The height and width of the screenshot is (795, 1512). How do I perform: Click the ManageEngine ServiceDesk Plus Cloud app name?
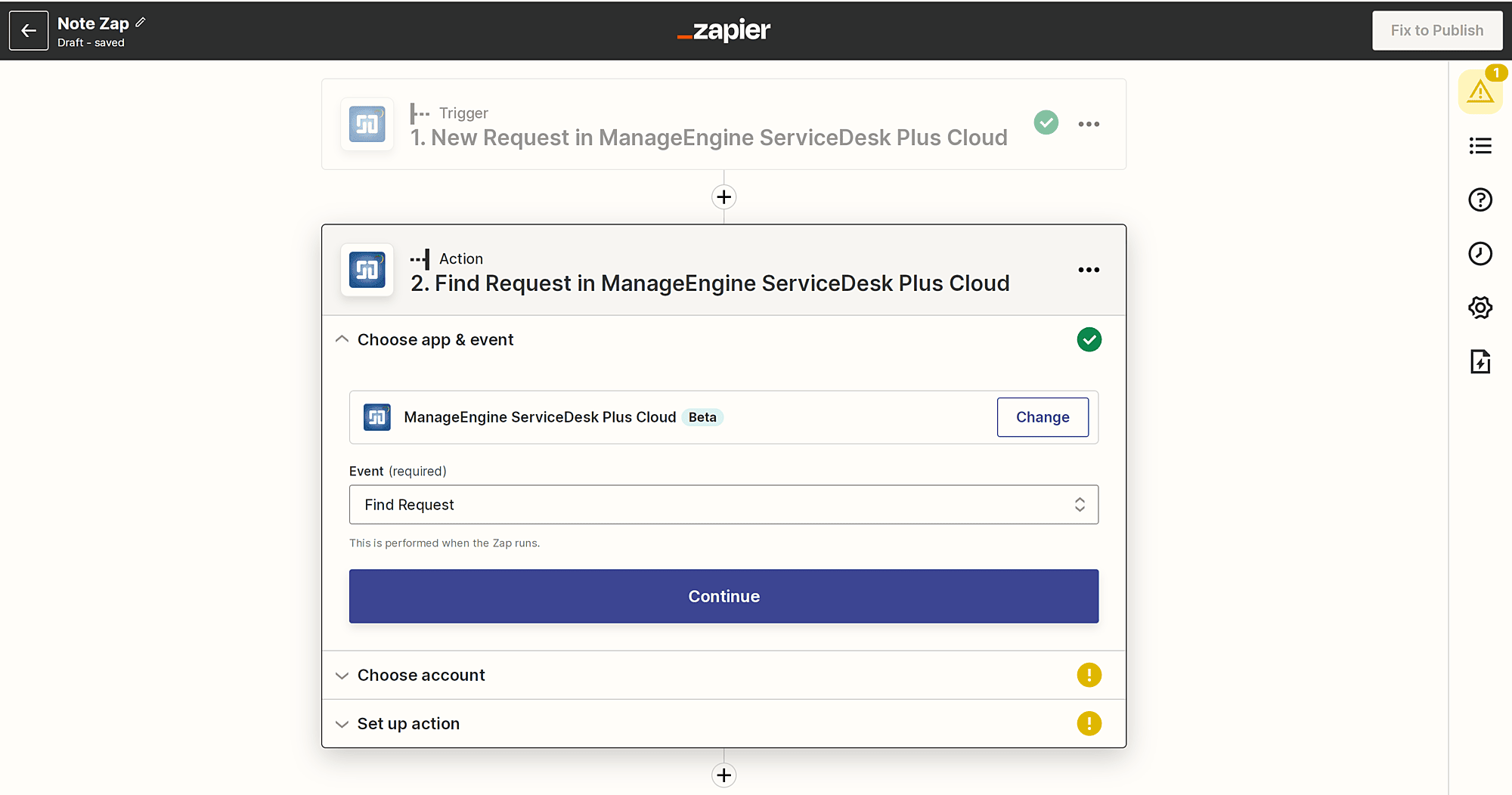pos(540,417)
